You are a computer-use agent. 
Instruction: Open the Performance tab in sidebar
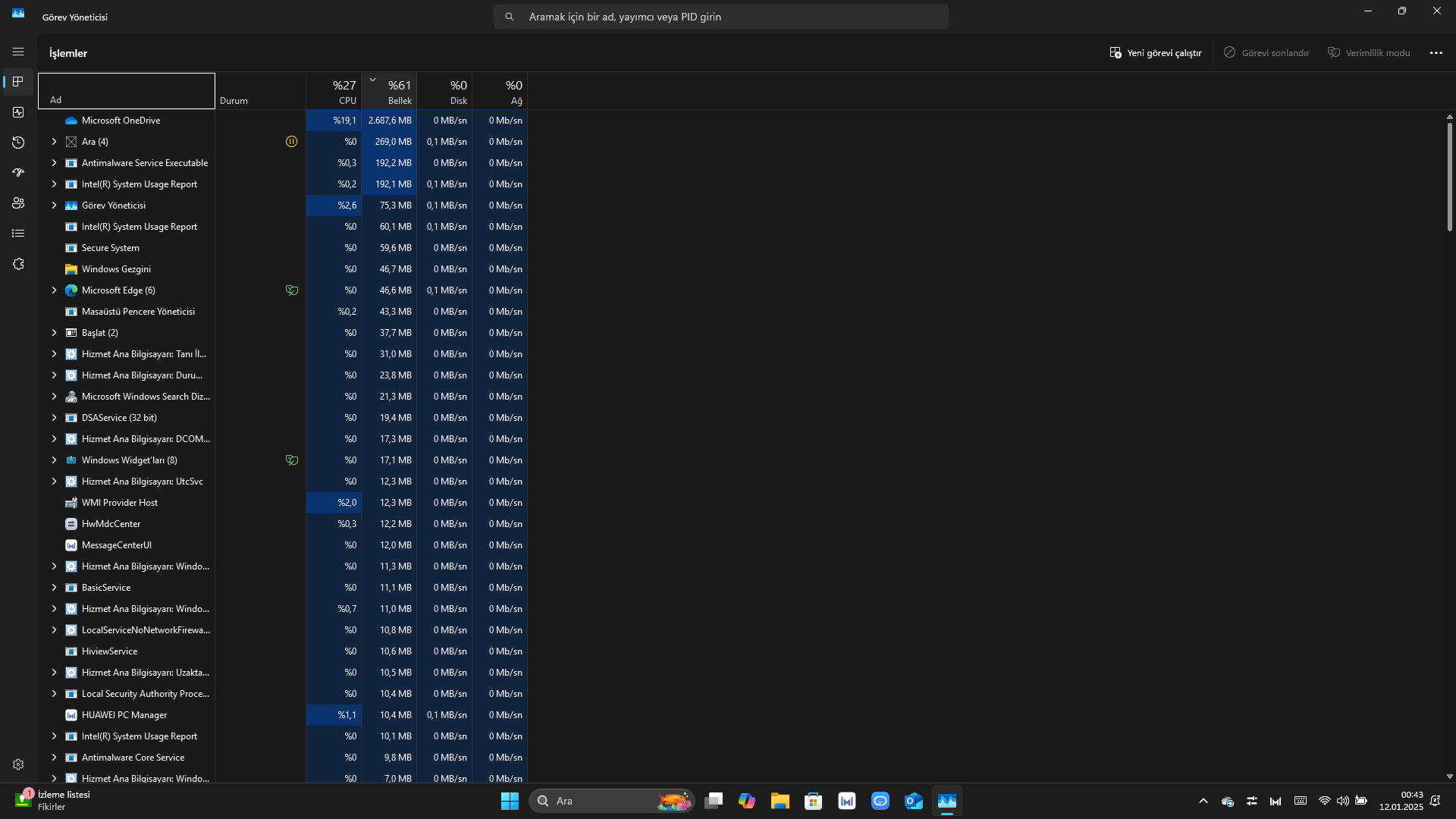(18, 112)
